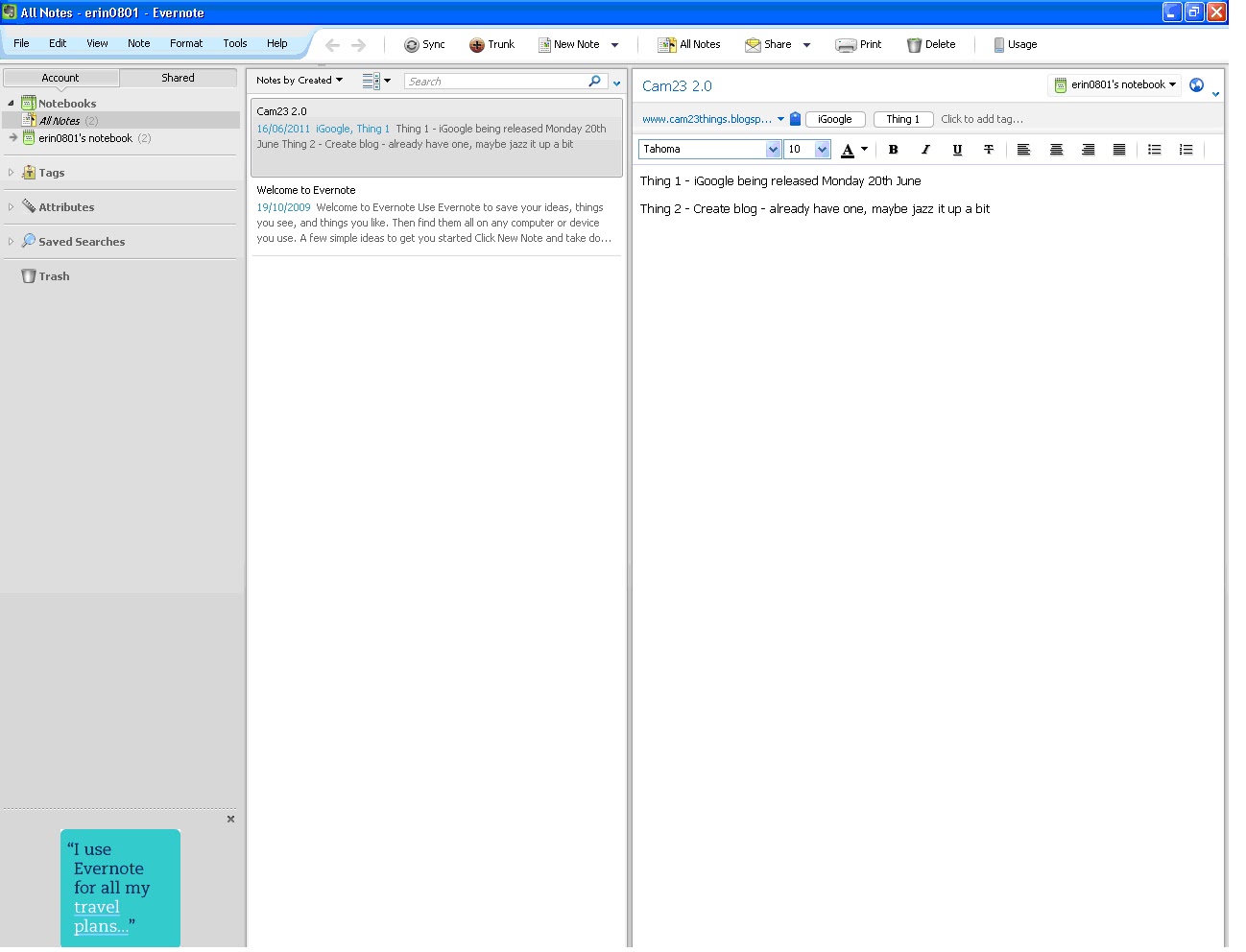1246x952 pixels.
Task: Open the www.cam23things.blogsp… source link
Action: [x=707, y=119]
